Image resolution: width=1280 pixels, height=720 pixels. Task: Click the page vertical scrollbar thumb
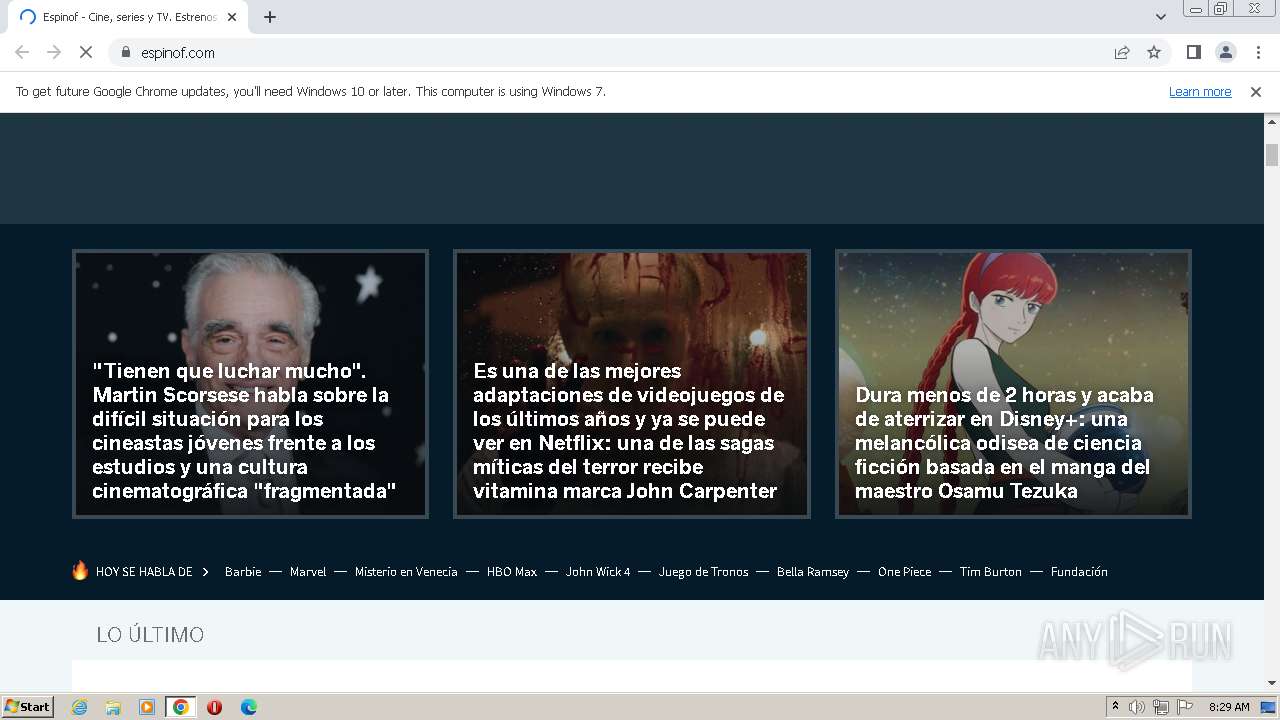point(1272,155)
